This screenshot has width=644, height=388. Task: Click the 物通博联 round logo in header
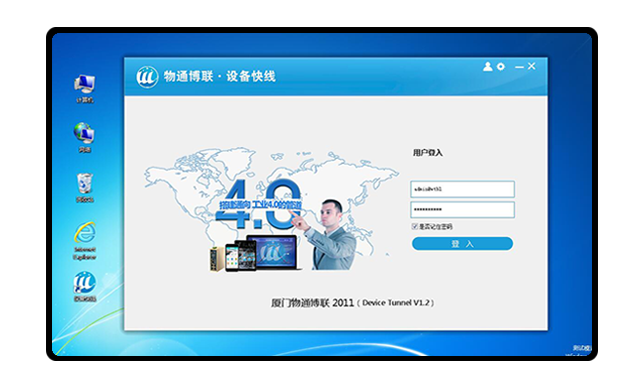coord(147,76)
